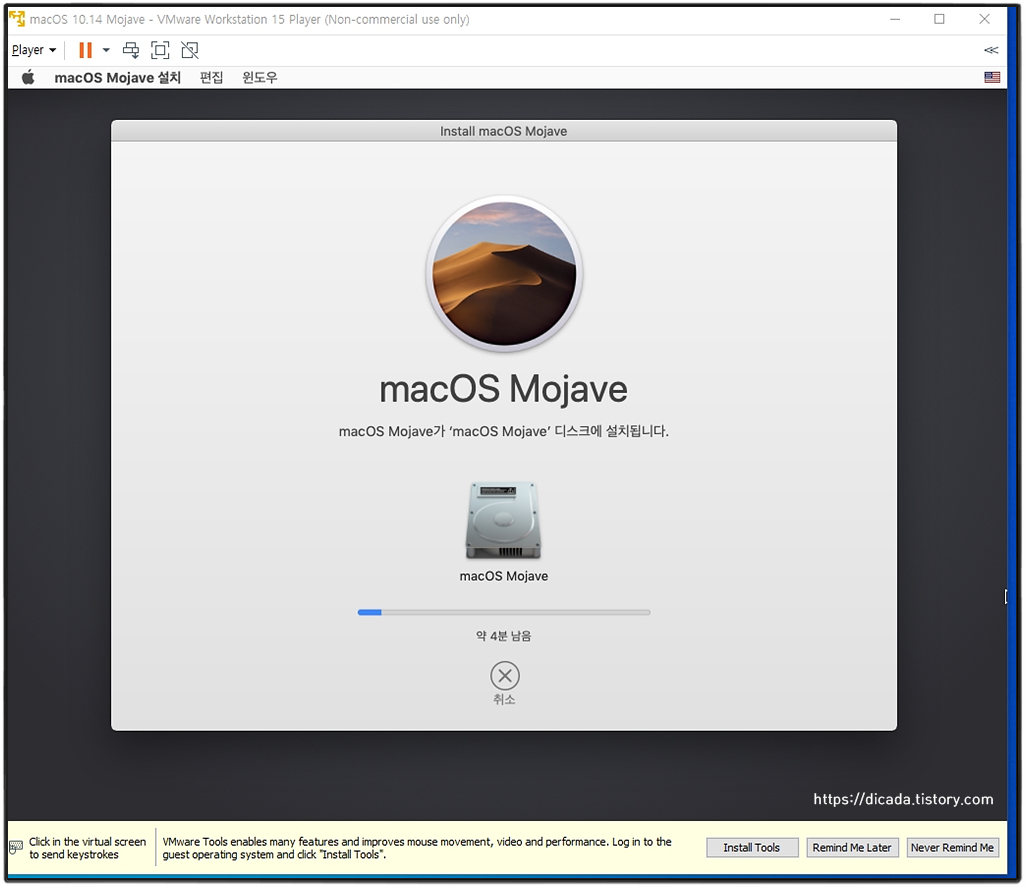
Task: Click the VMware app icon in title bar
Action: pyautogui.click(x=18, y=19)
